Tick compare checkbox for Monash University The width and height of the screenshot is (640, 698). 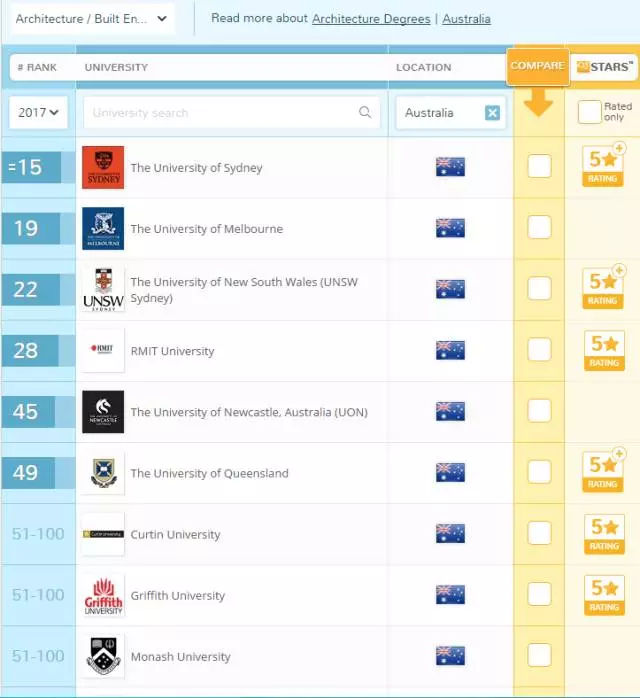click(539, 655)
